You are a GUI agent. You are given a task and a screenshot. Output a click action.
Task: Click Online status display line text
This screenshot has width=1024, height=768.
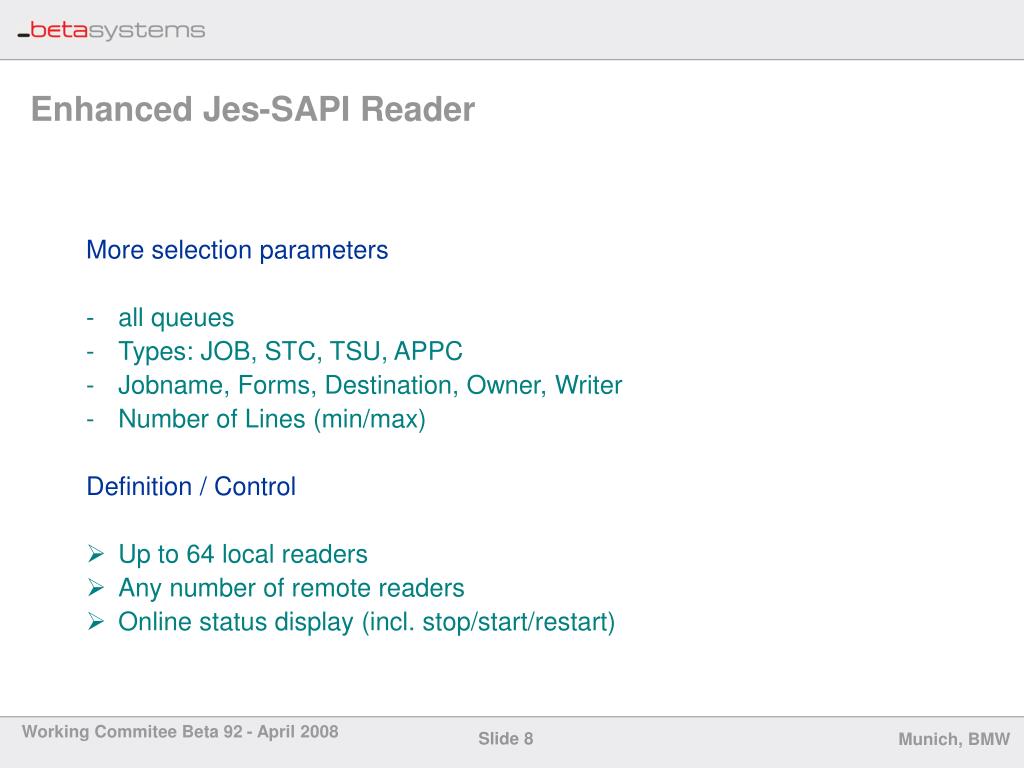point(366,622)
